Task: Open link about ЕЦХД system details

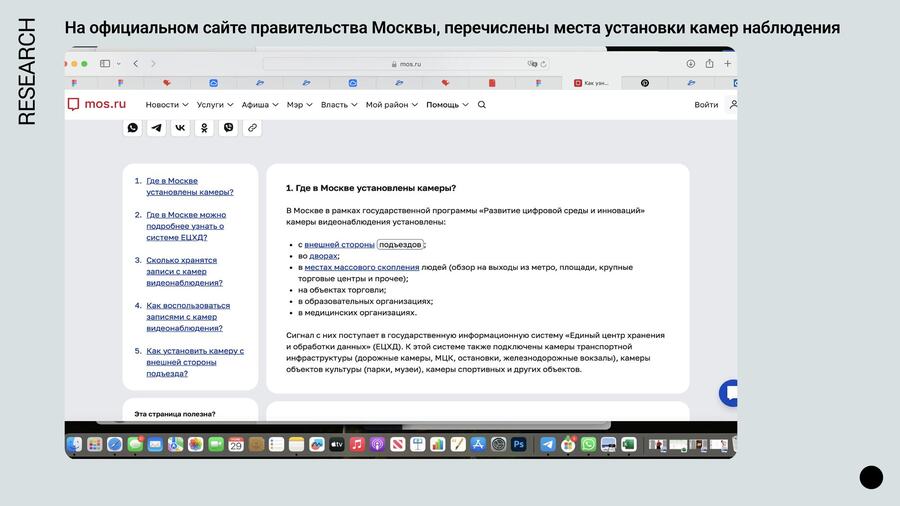Action: point(186,226)
